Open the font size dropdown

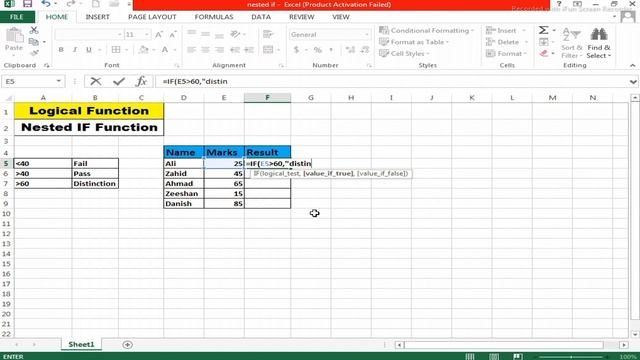[x=147, y=35]
